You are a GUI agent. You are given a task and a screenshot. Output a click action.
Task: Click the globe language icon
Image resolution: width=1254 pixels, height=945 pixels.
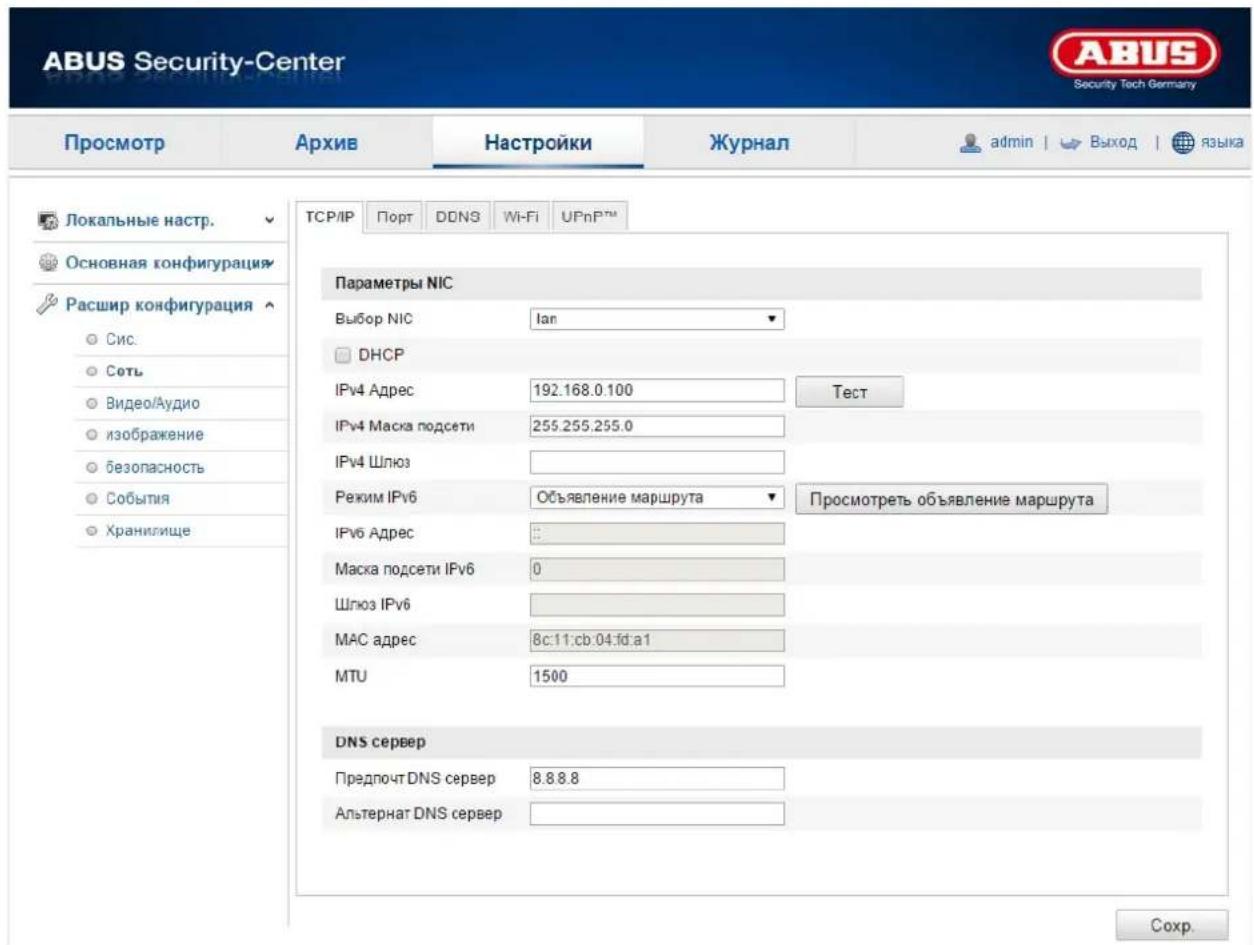1182,143
